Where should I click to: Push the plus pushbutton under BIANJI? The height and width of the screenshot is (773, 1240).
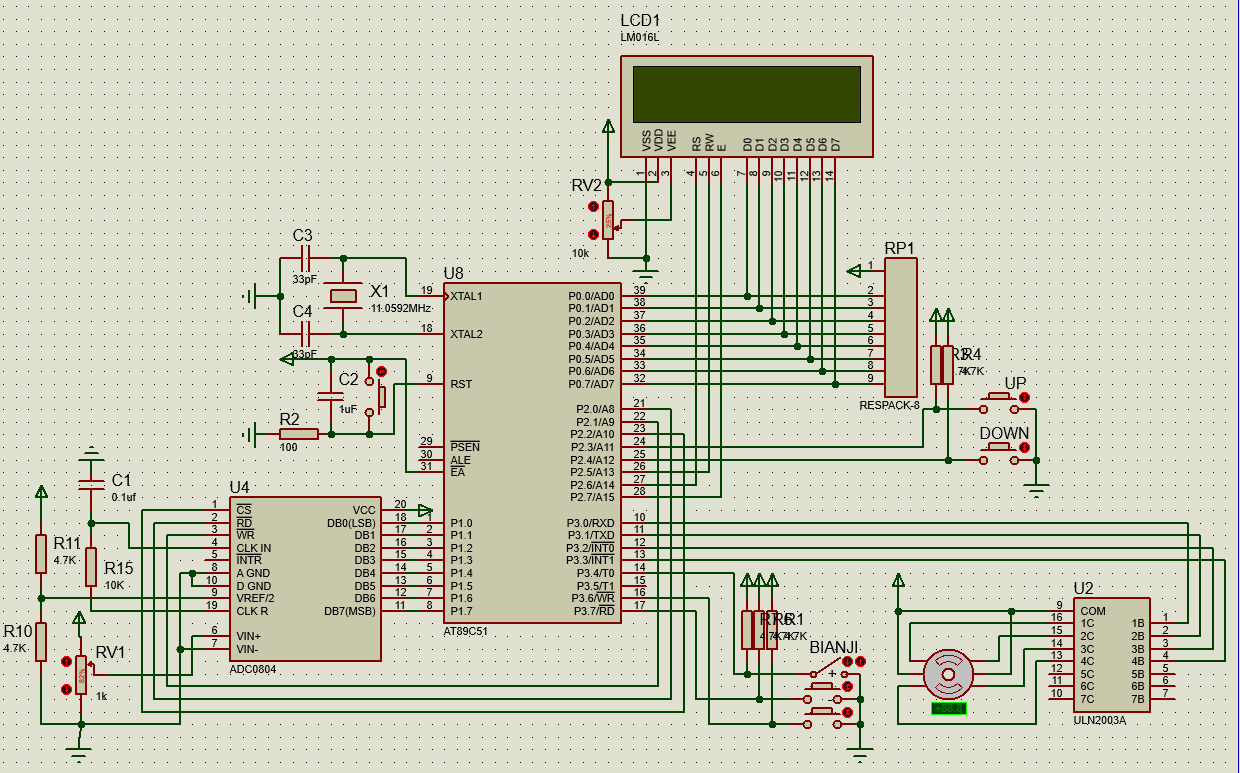[822, 692]
